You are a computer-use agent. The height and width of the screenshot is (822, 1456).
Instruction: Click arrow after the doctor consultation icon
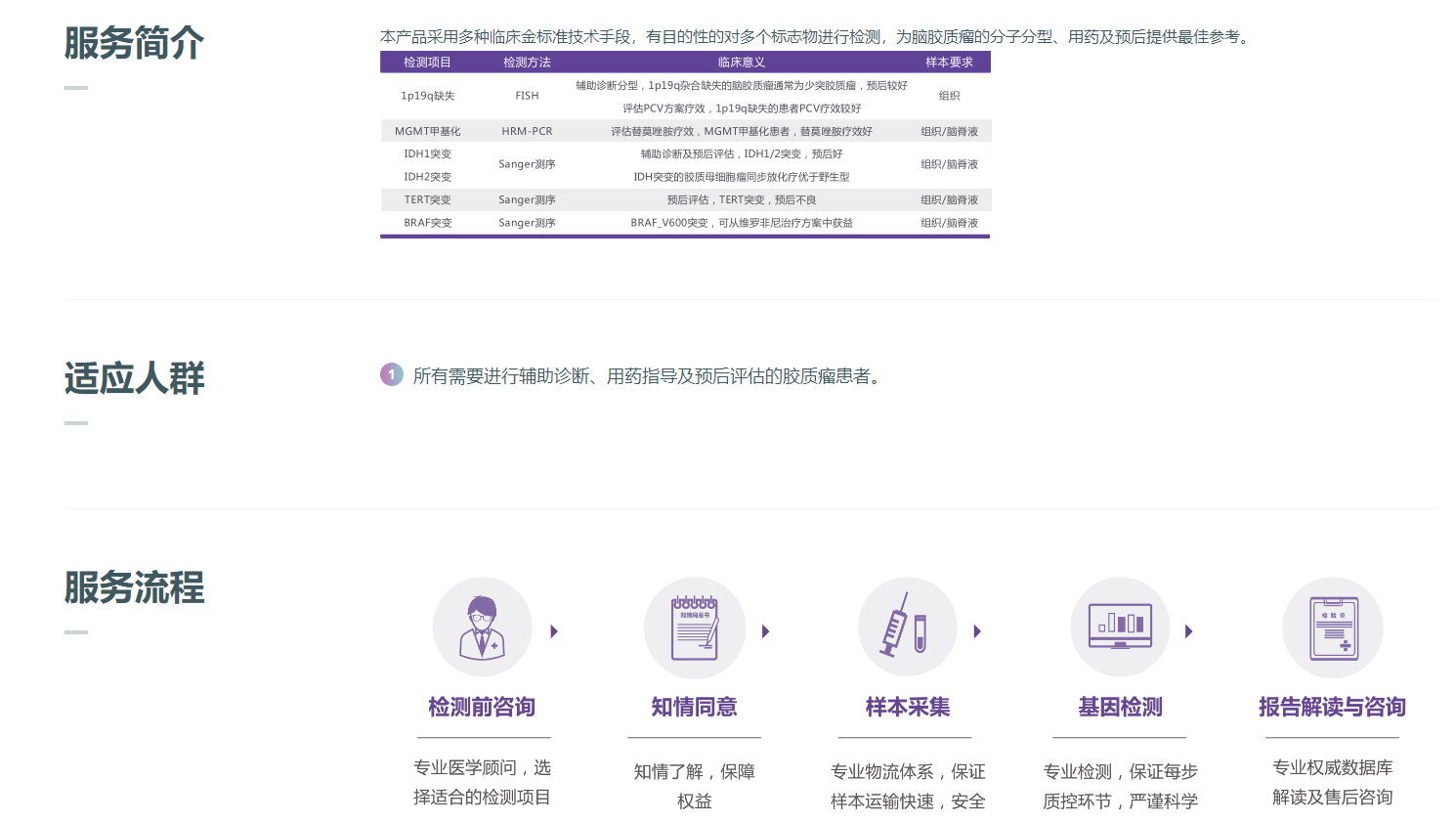pos(554,631)
